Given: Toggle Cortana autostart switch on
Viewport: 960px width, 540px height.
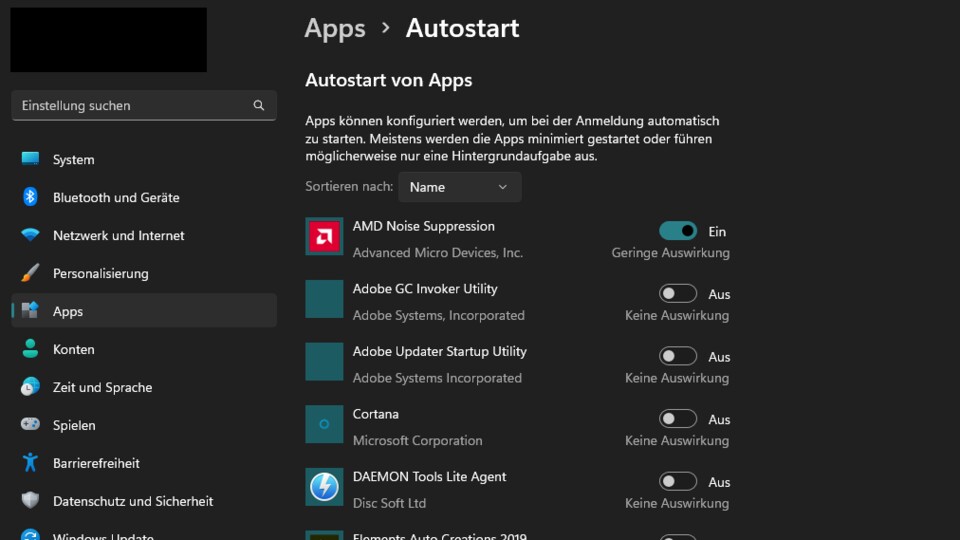Looking at the screenshot, I should tap(678, 419).
